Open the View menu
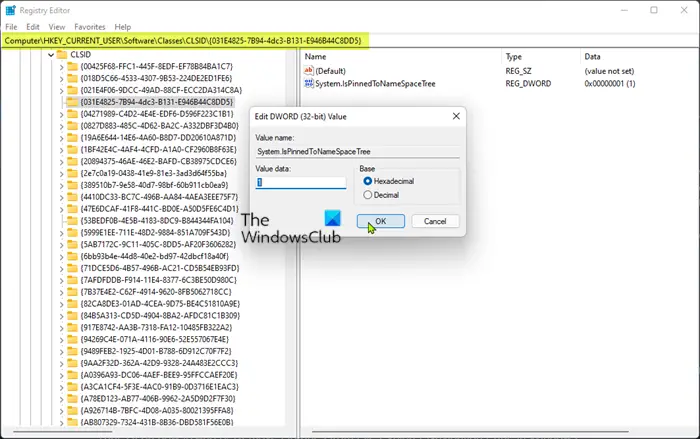The width and height of the screenshot is (700, 439). (x=57, y=27)
